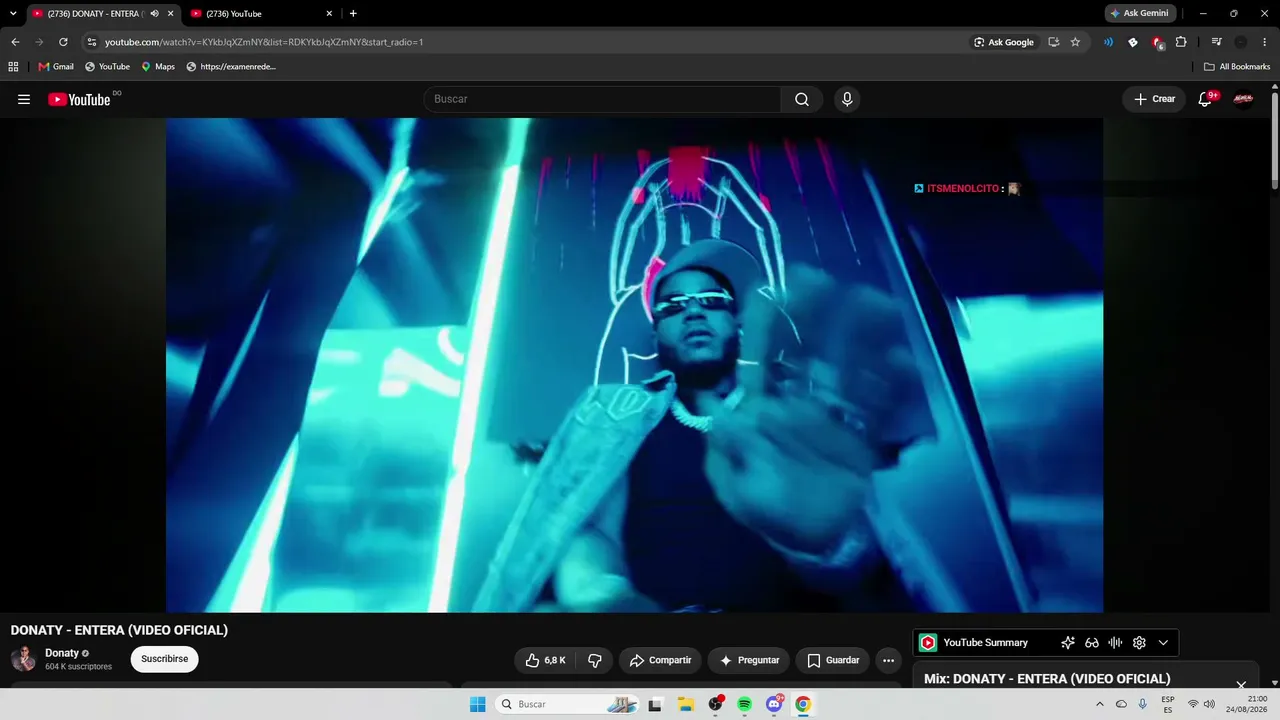The width and height of the screenshot is (1280, 720).
Task: Bookmark this page with the star
Action: [x=1075, y=42]
